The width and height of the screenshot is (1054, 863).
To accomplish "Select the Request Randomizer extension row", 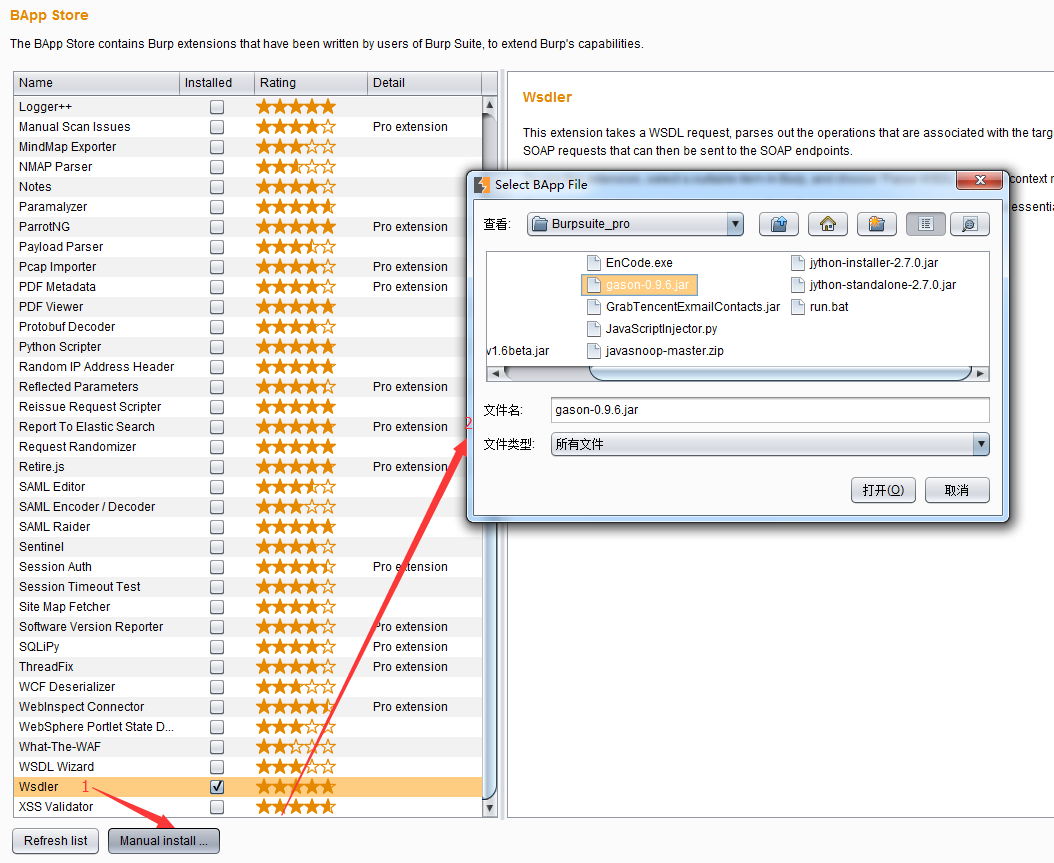I will (247, 447).
